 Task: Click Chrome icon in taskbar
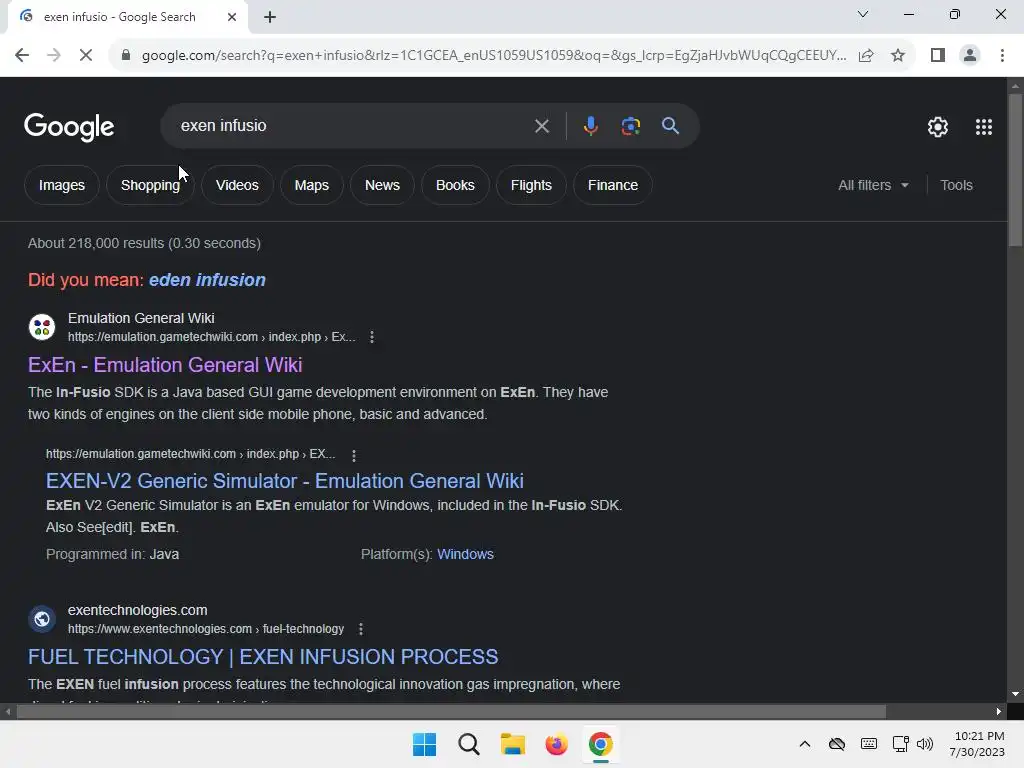click(601, 744)
